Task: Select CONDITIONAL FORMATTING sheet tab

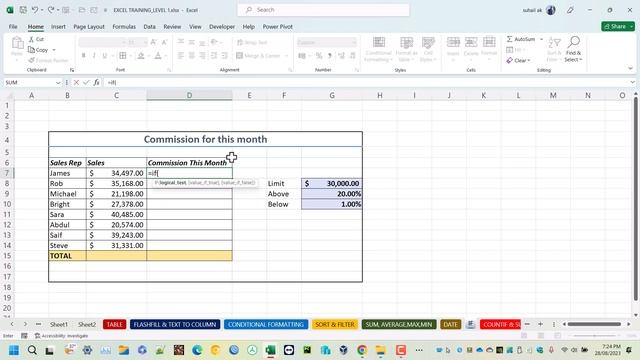Action: coord(266,324)
